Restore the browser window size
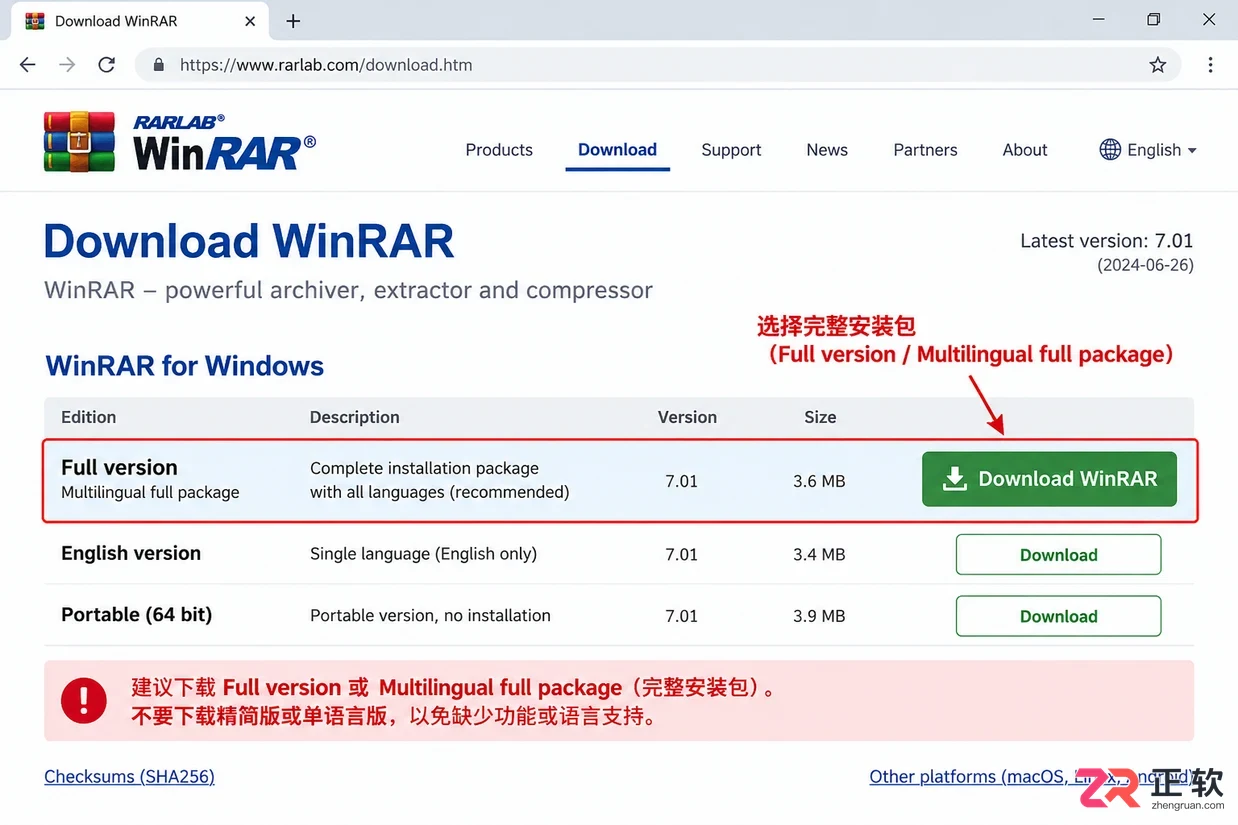This screenshot has width=1238, height=825. tap(1153, 20)
